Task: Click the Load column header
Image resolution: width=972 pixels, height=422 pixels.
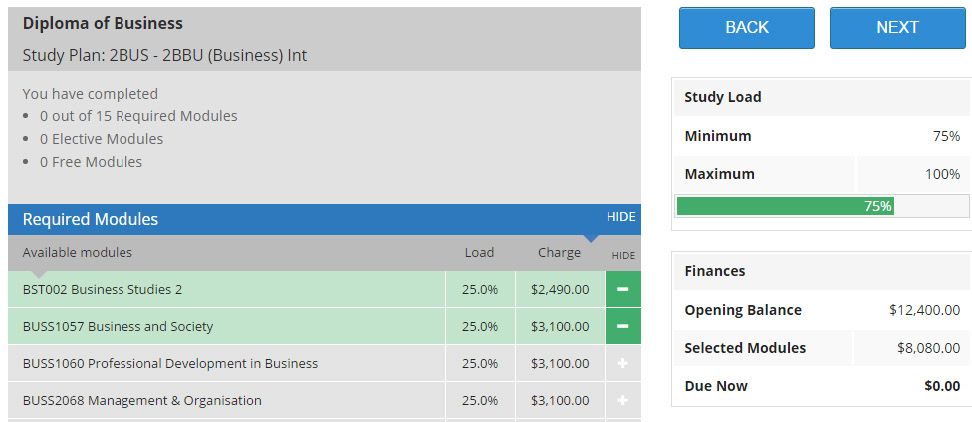Action: [x=479, y=253]
